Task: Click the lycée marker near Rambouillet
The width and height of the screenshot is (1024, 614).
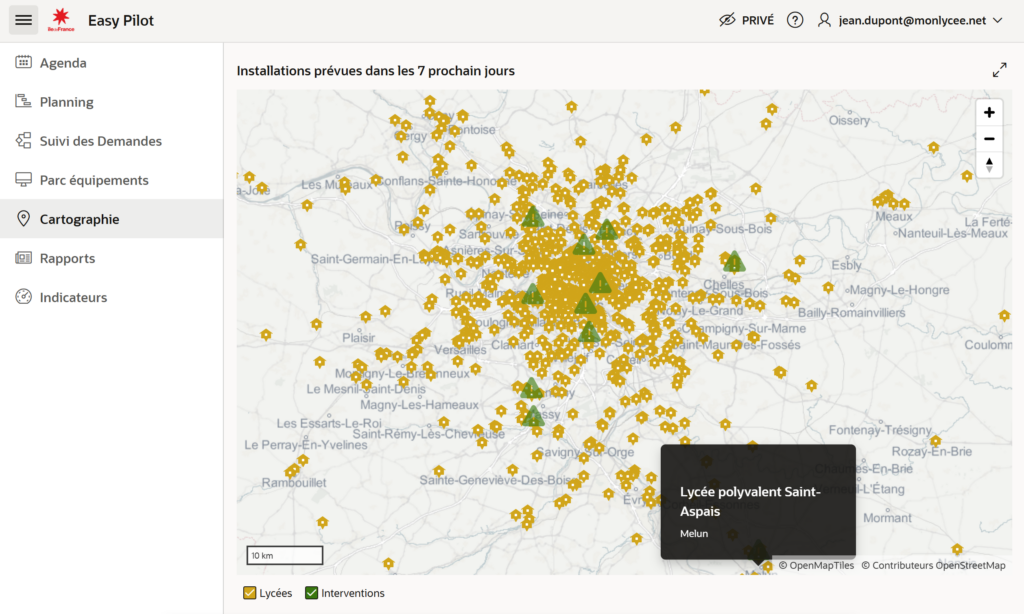Action: pos(292,471)
